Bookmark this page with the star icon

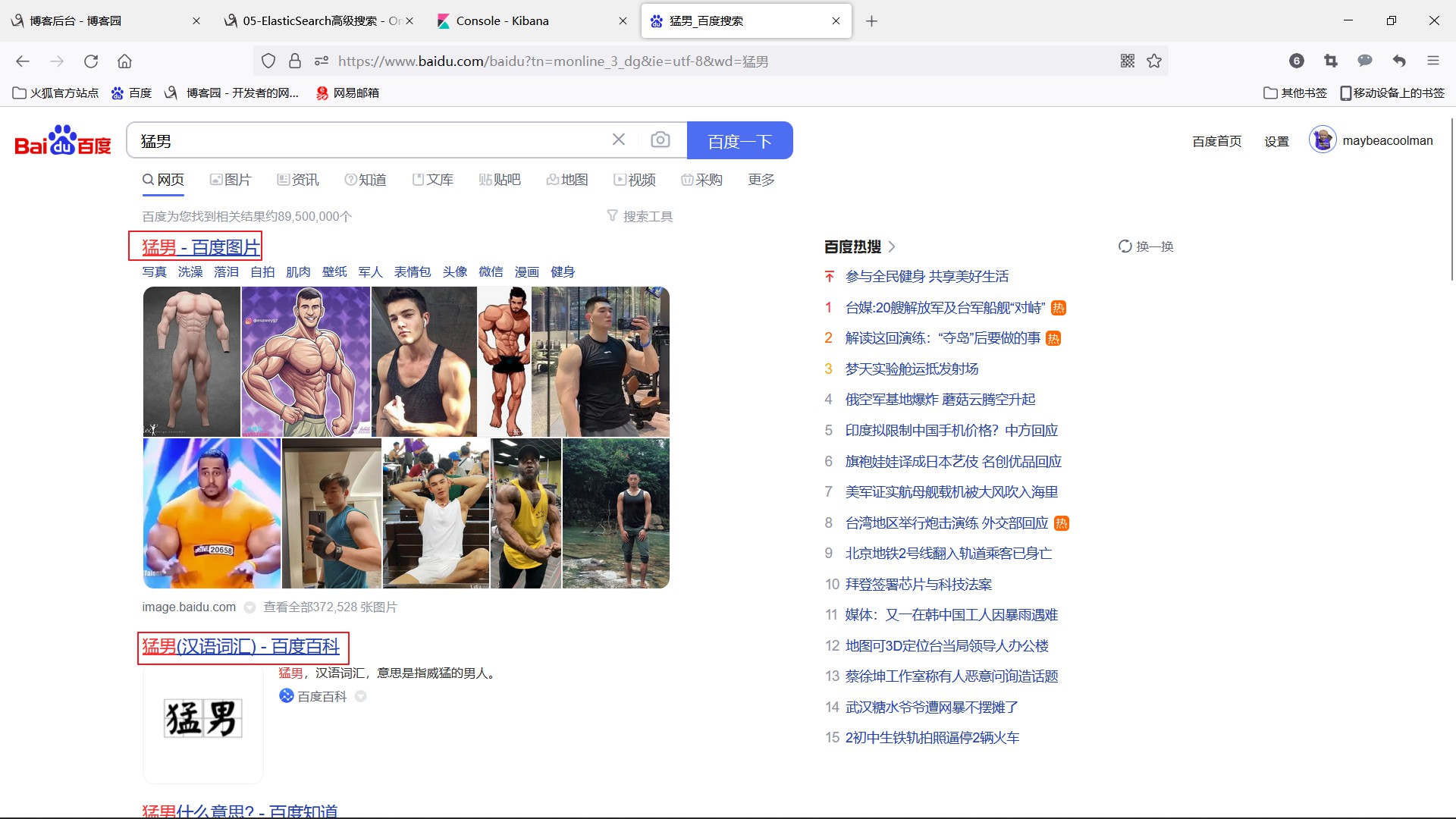pyautogui.click(x=1154, y=61)
